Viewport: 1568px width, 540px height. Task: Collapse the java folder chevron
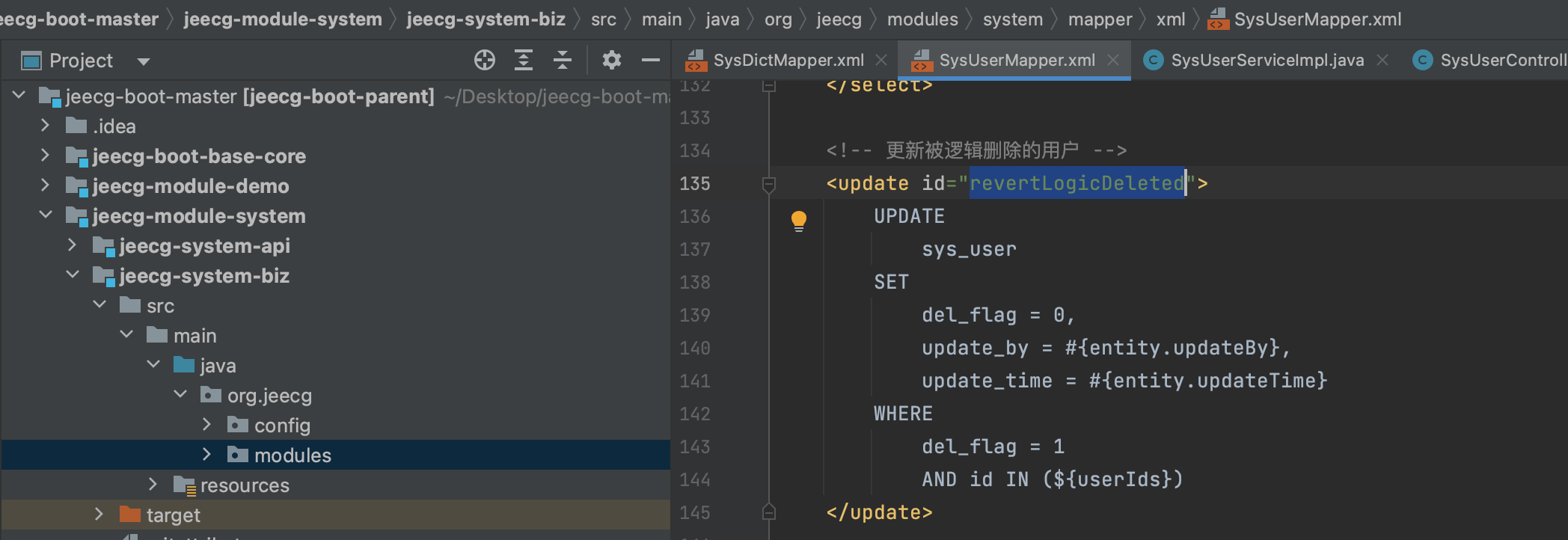point(153,364)
